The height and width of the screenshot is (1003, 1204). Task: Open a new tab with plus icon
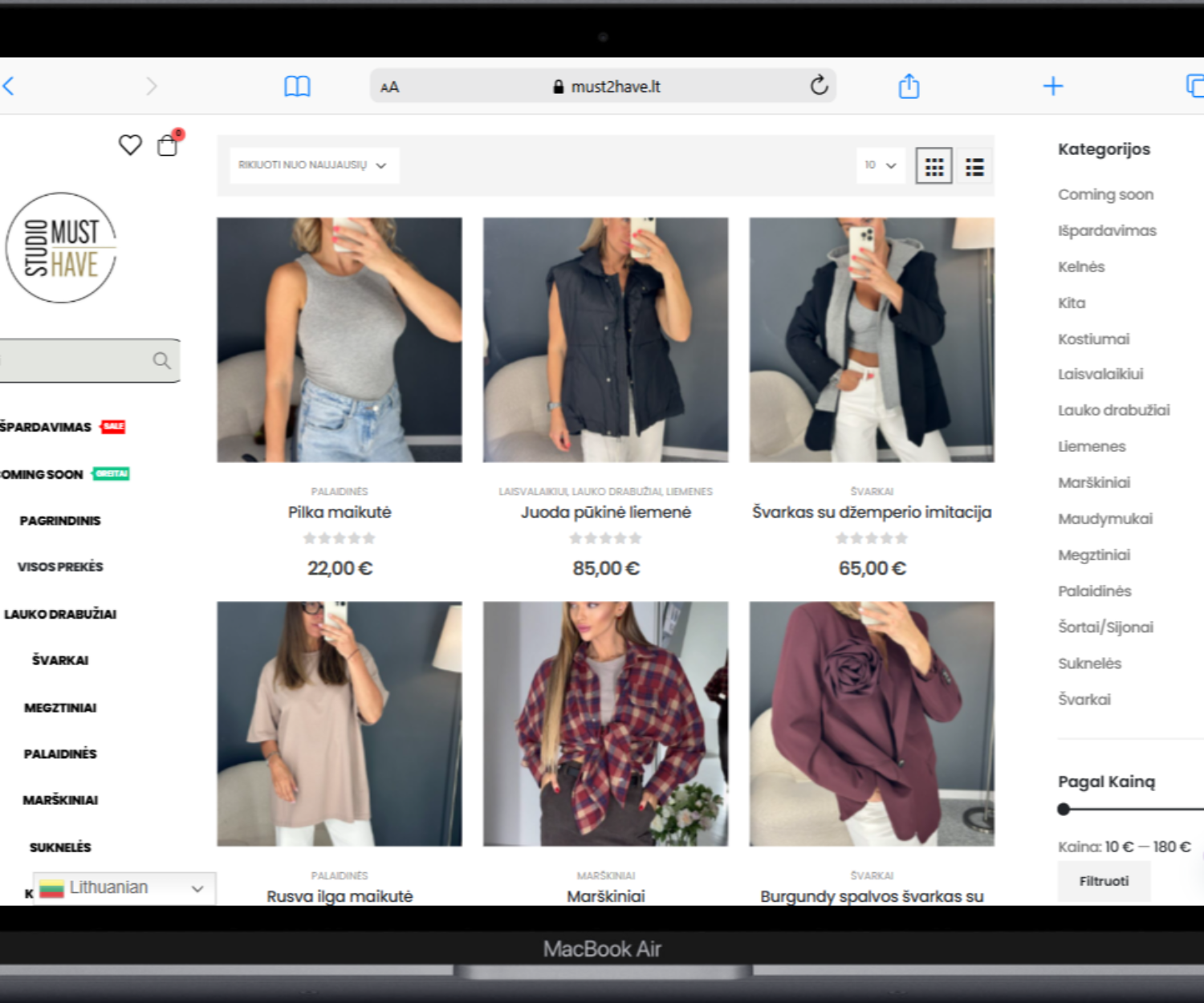(x=1052, y=86)
